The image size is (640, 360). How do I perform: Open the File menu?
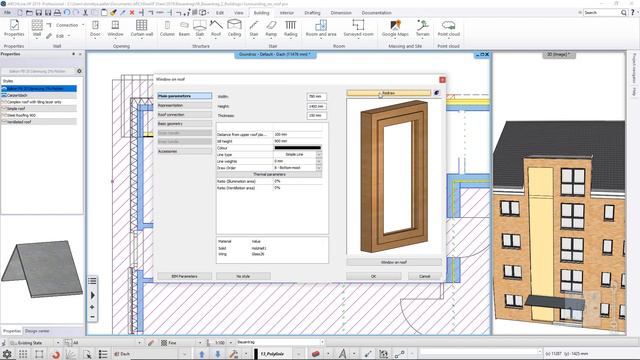(7, 13)
